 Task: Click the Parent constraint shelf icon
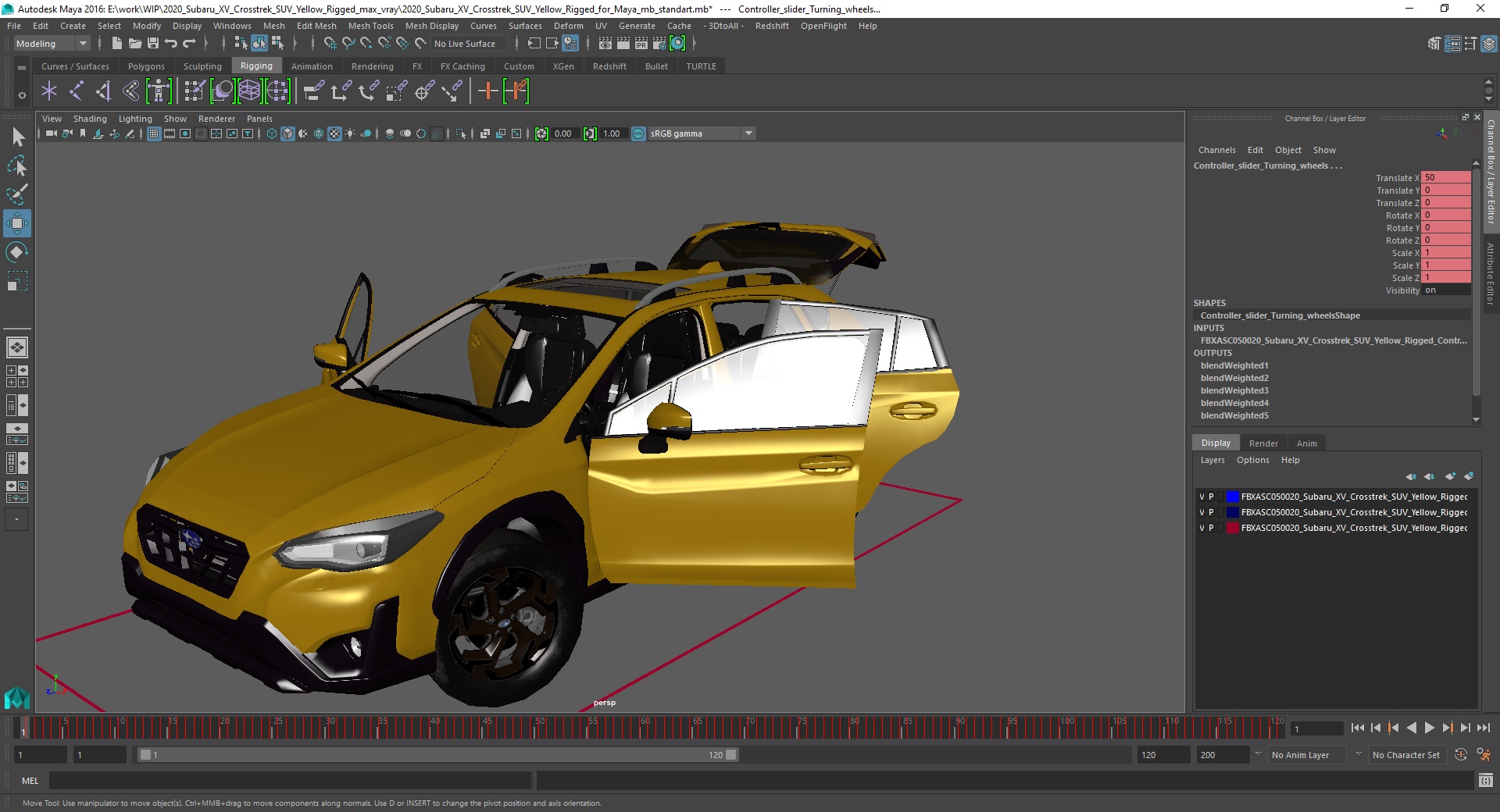[314, 91]
